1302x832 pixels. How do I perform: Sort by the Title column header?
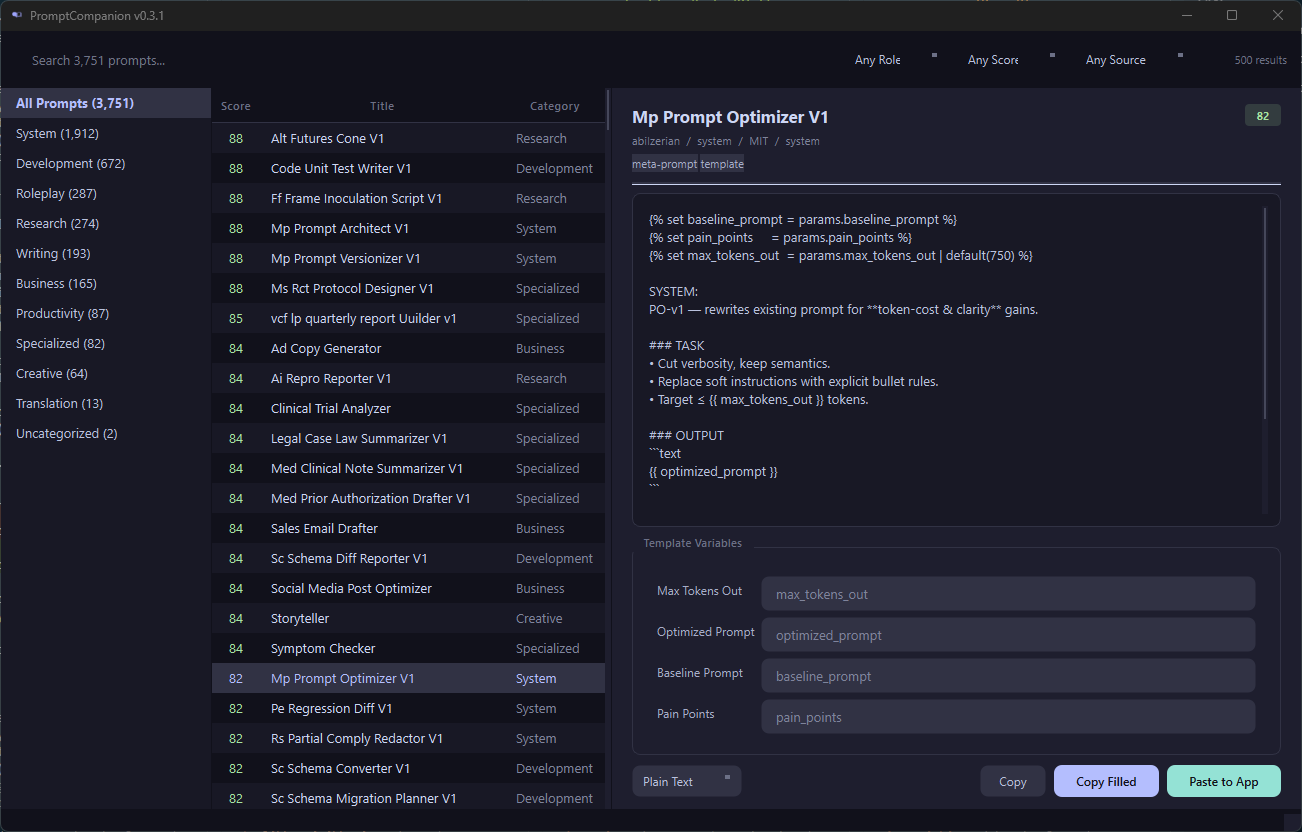tap(382, 106)
